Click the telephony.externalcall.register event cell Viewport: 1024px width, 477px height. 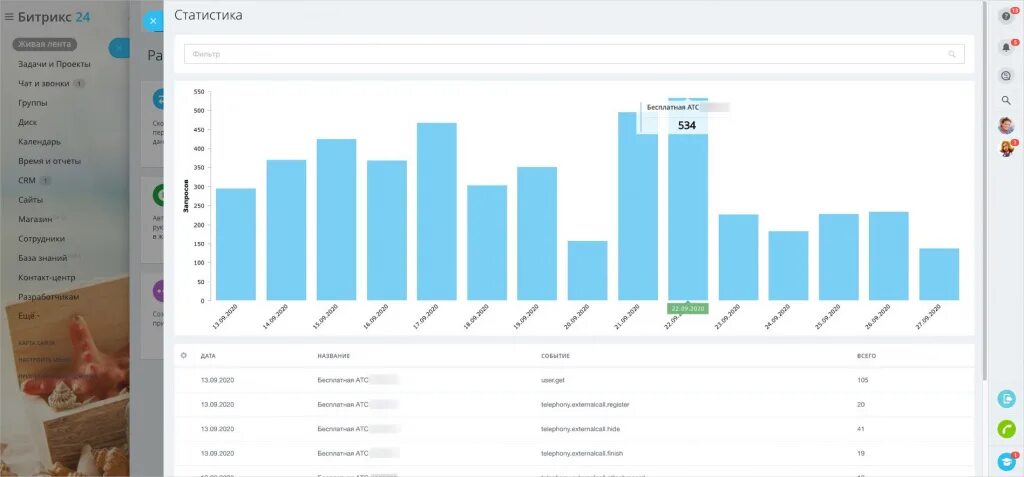[x=584, y=404]
